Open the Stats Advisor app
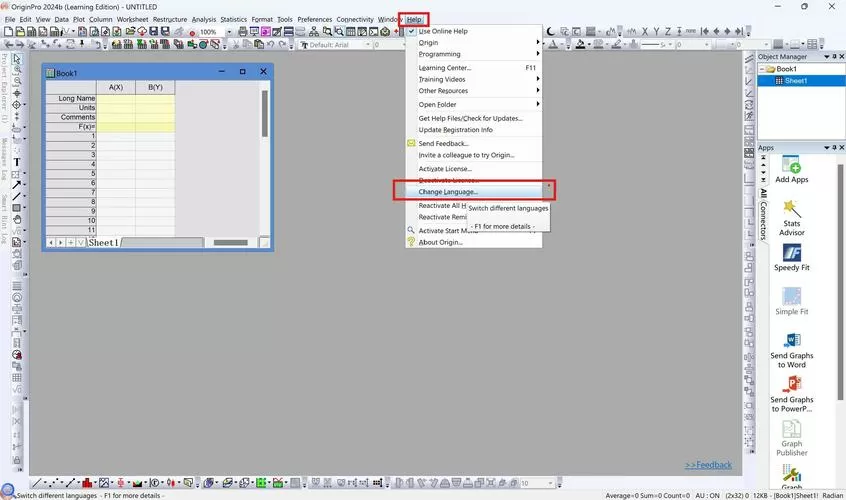Screen dimensions: 846x500 click(792, 218)
